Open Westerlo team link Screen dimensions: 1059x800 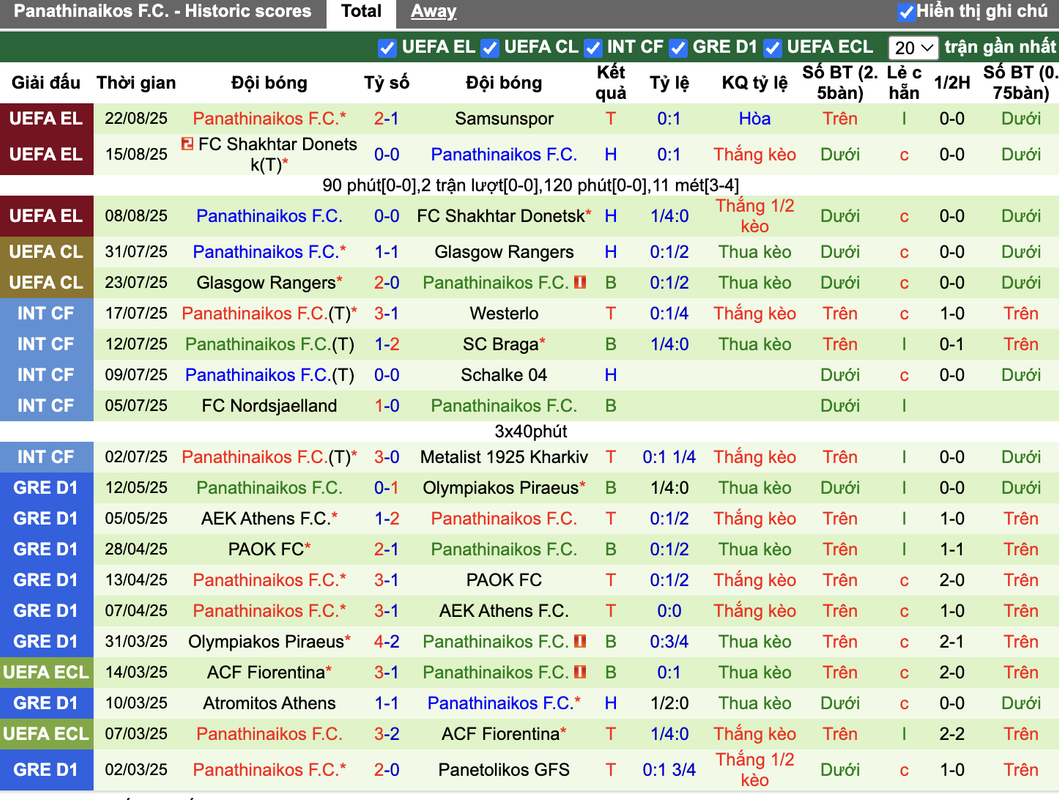[504, 313]
